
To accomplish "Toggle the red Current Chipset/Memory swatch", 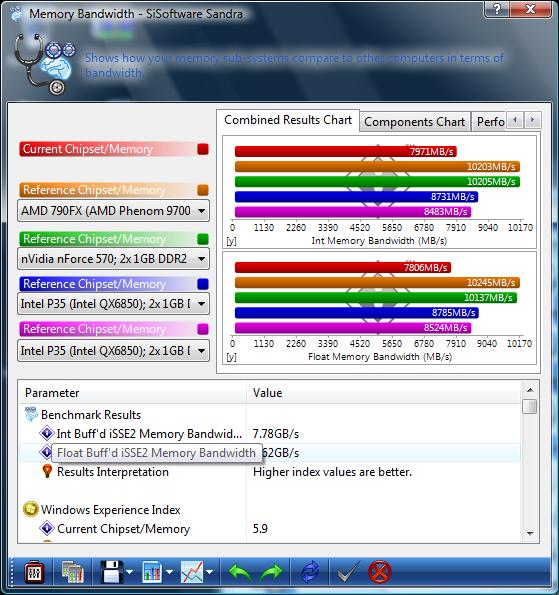I will coord(203,149).
